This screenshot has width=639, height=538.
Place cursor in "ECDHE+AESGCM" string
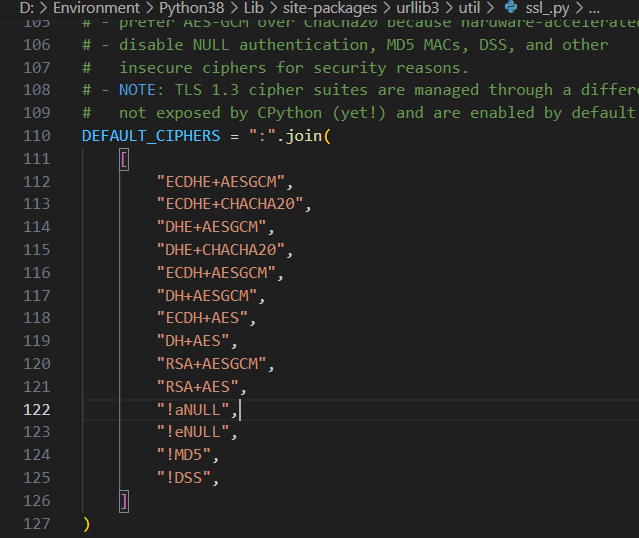[x=220, y=182]
